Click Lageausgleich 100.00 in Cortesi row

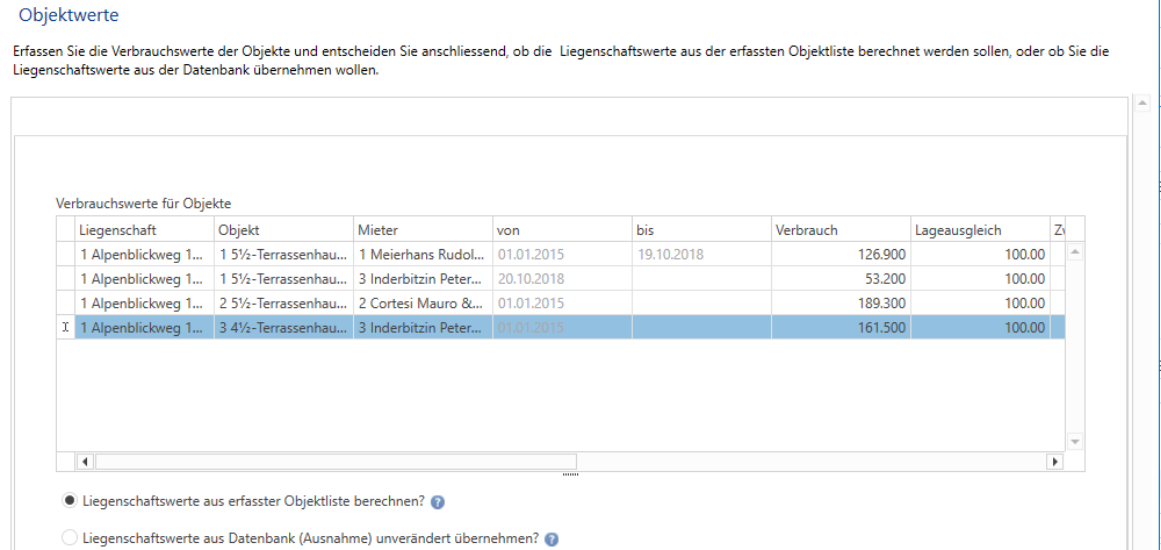(x=980, y=303)
